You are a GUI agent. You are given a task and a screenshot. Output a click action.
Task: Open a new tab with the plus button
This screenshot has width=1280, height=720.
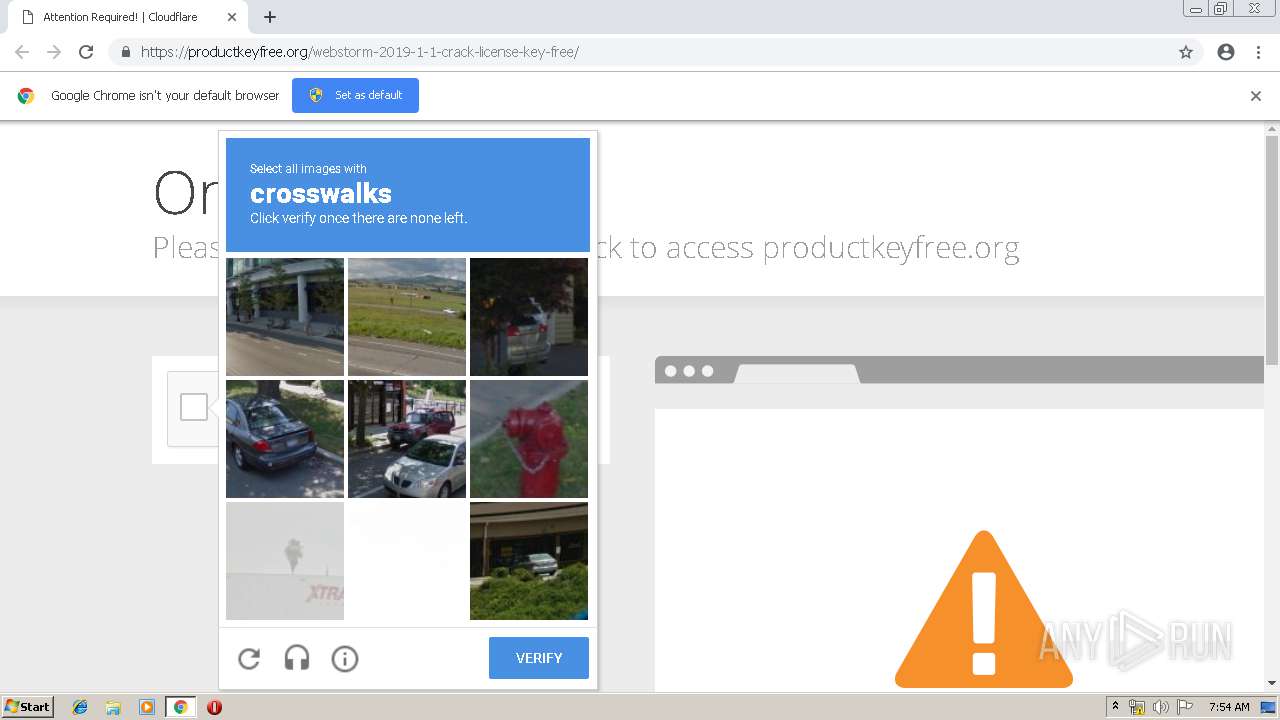click(x=270, y=17)
